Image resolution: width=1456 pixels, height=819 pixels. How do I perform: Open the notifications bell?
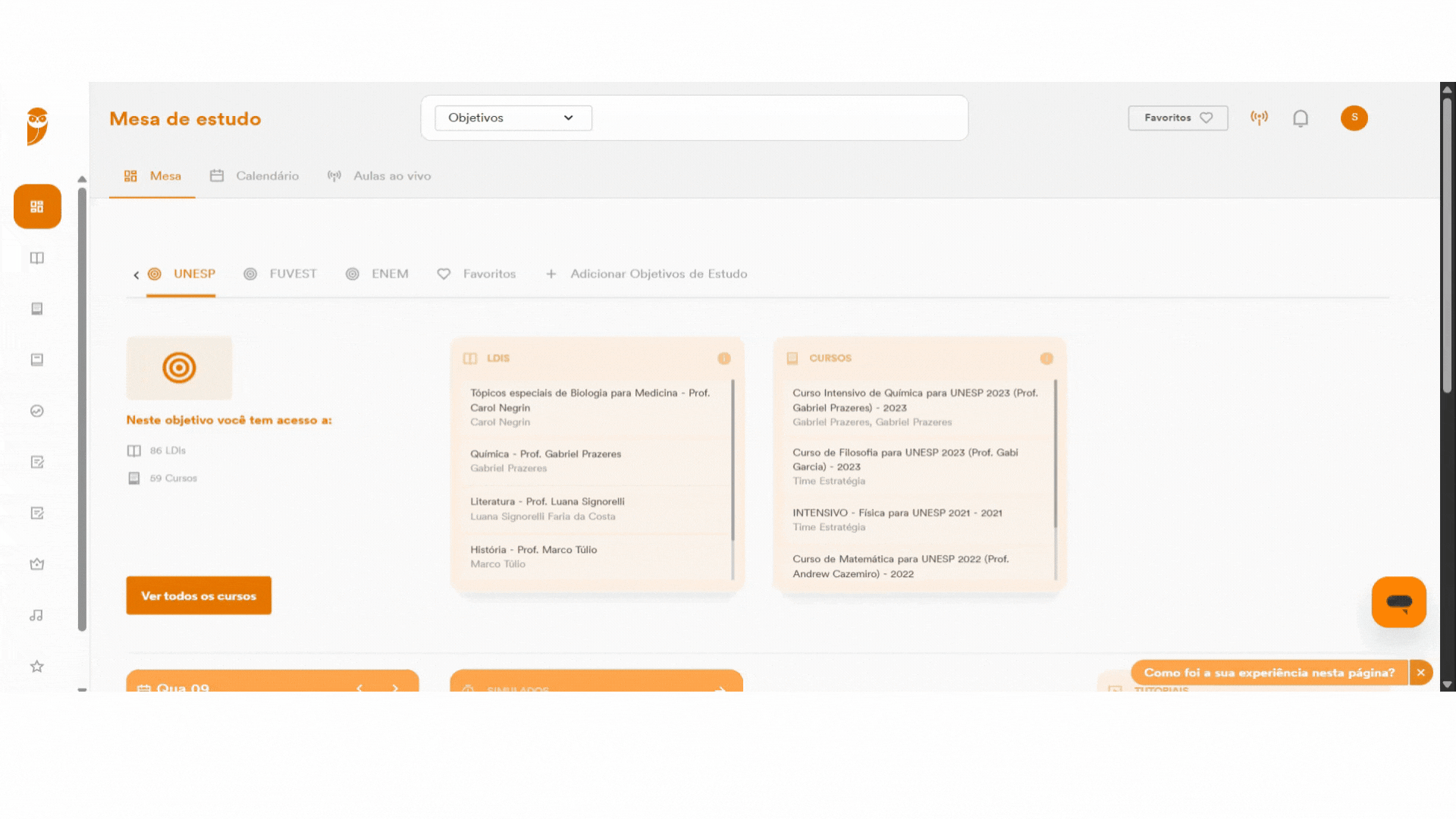(1301, 118)
